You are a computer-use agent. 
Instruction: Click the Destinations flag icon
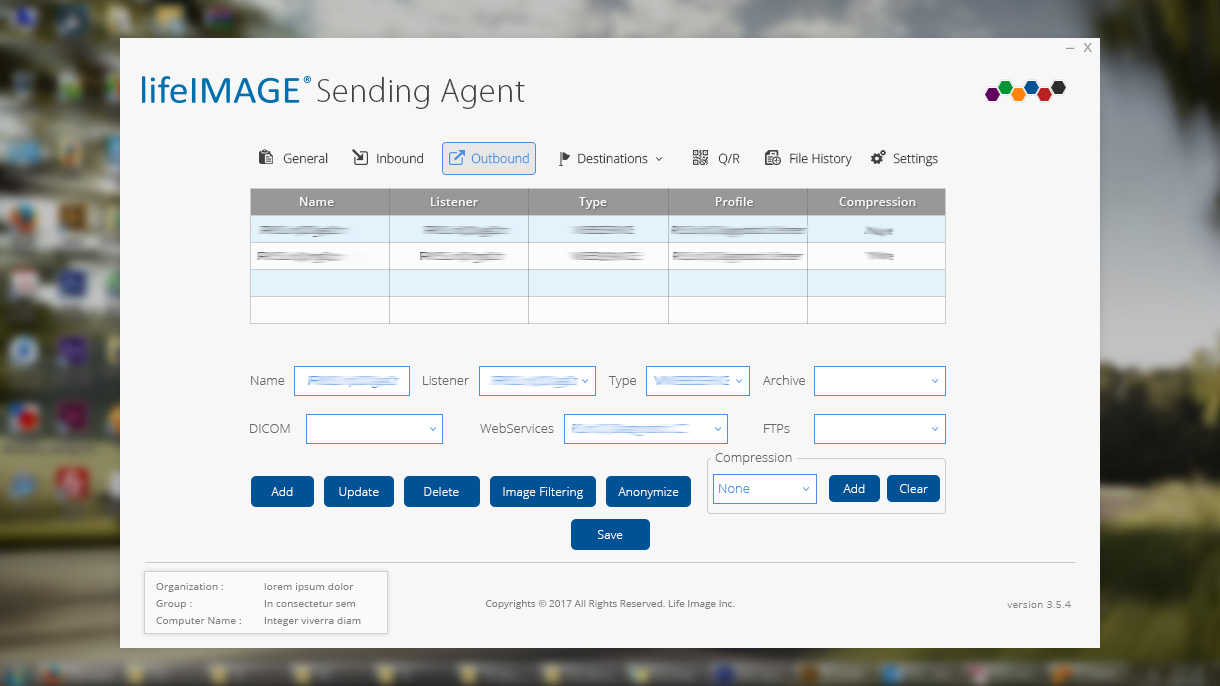click(x=564, y=158)
